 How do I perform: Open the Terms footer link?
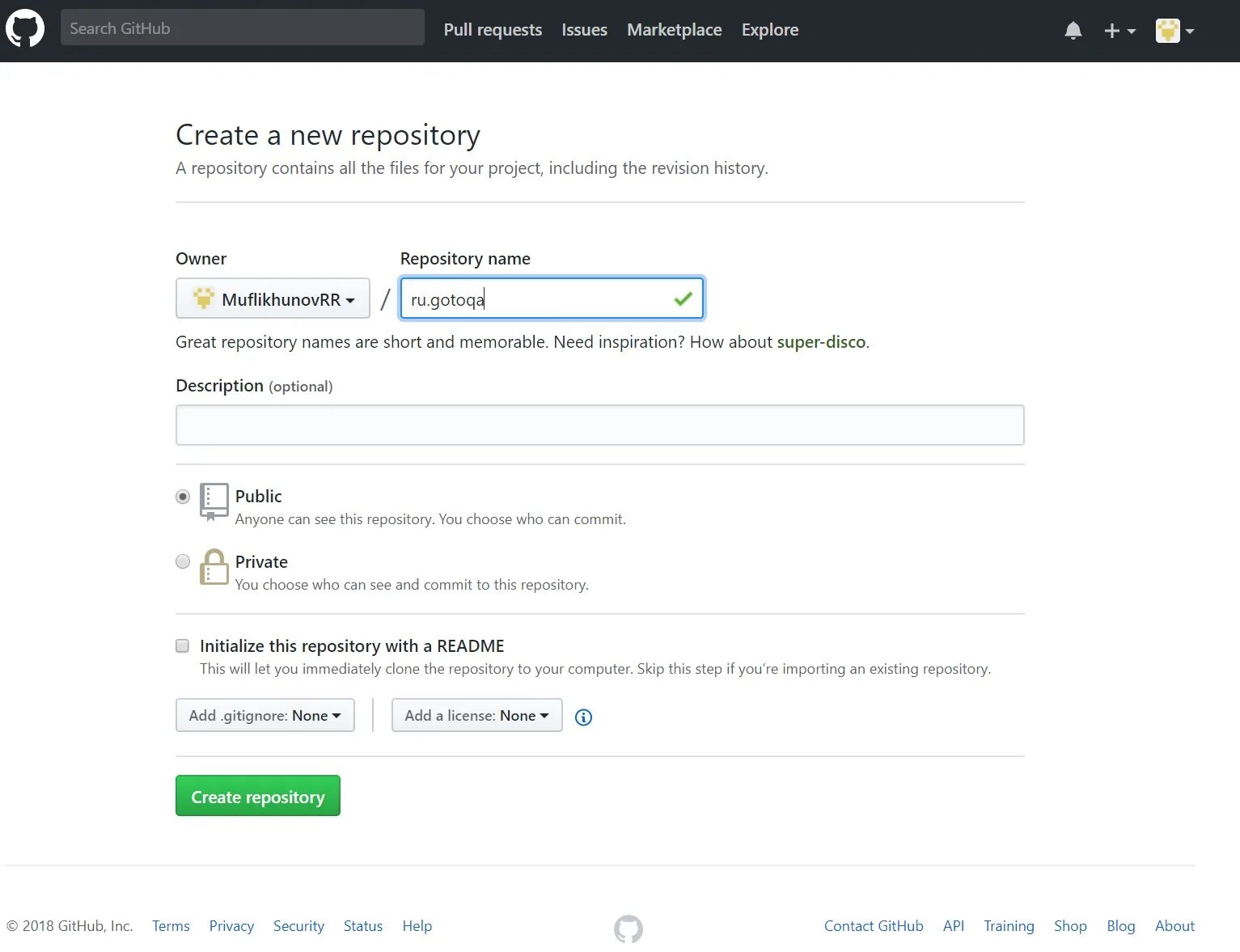(171, 926)
